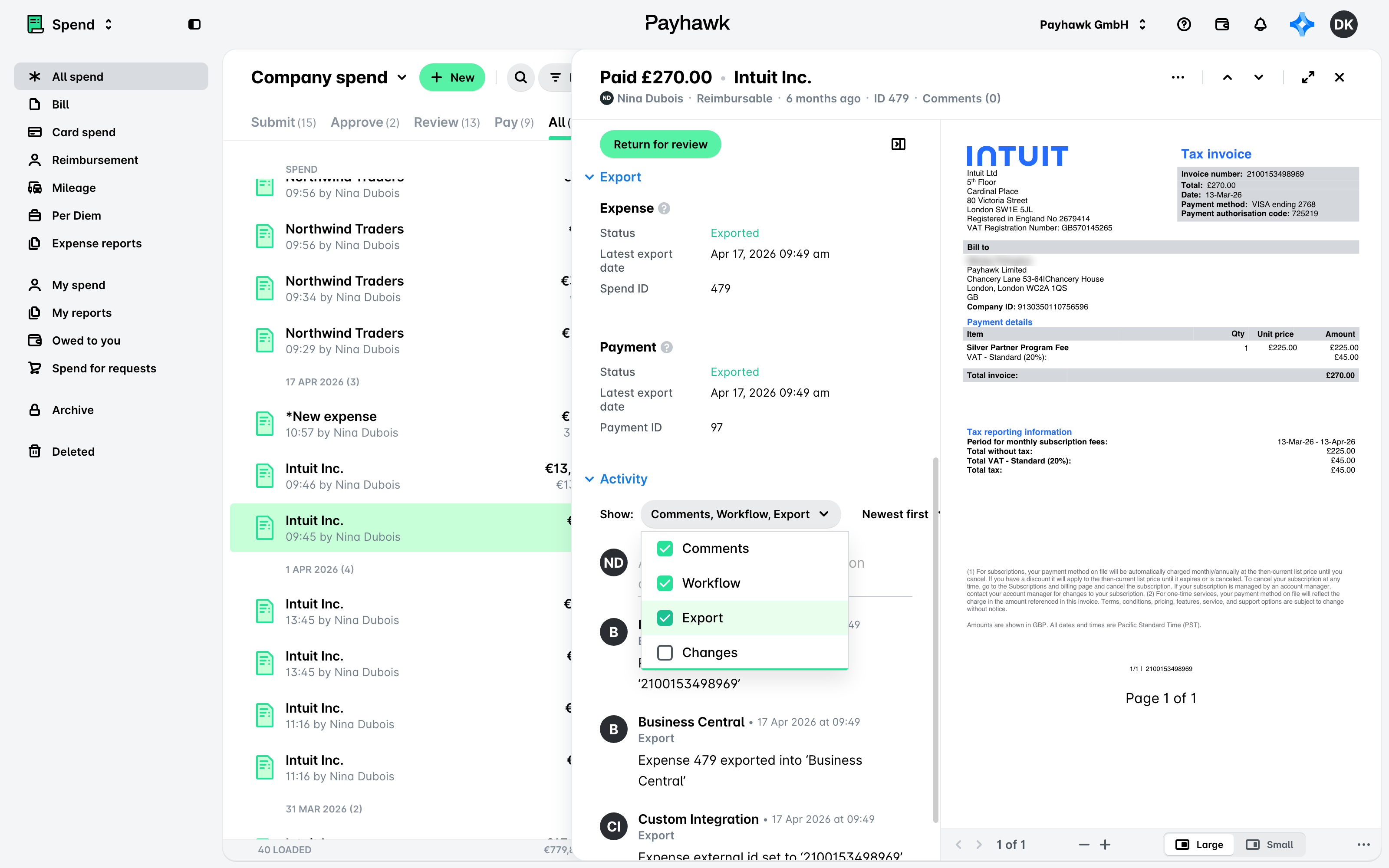Switch to the Pay tab

tap(513, 122)
